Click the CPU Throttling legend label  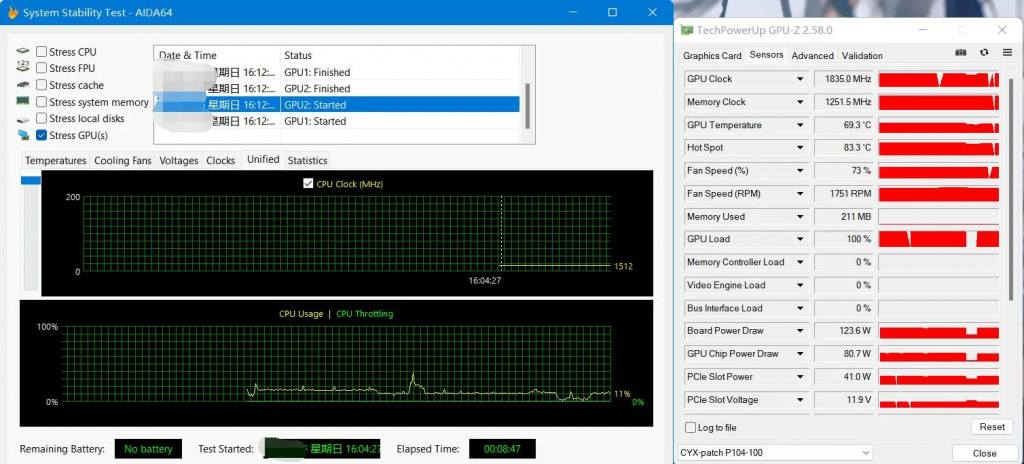point(364,314)
